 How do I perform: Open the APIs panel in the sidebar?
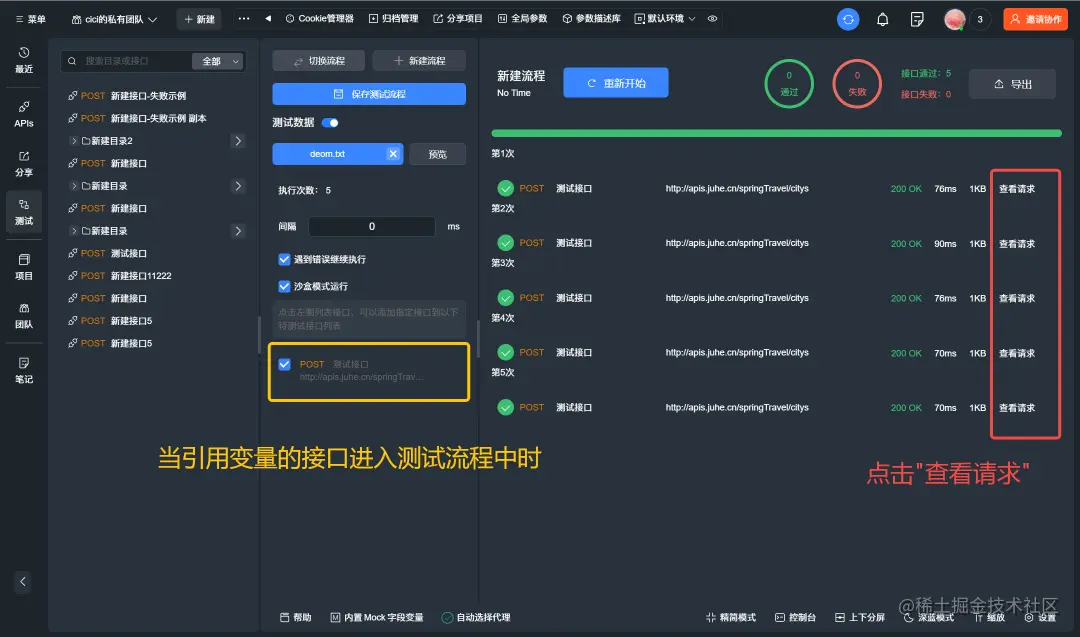coord(22,113)
